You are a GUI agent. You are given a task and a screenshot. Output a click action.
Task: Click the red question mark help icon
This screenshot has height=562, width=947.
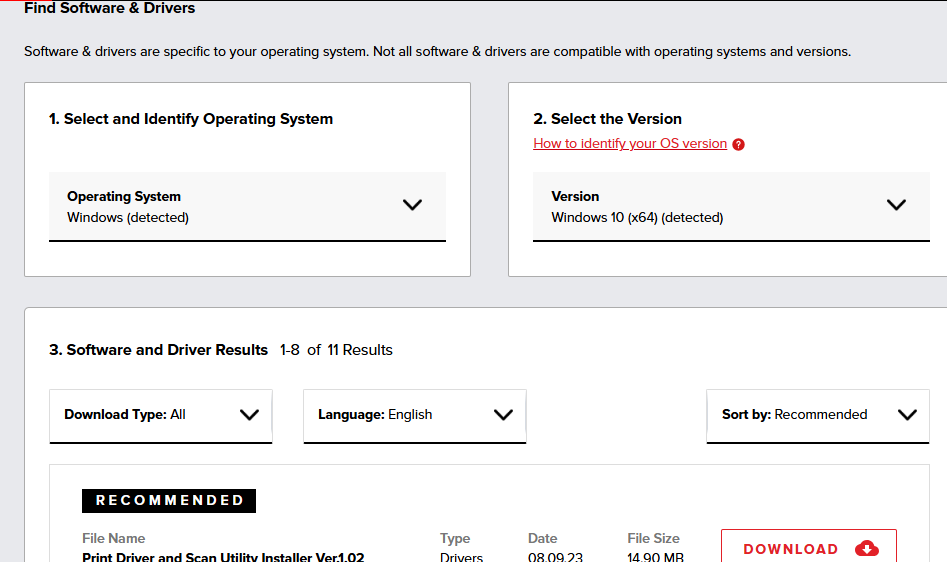[738, 144]
